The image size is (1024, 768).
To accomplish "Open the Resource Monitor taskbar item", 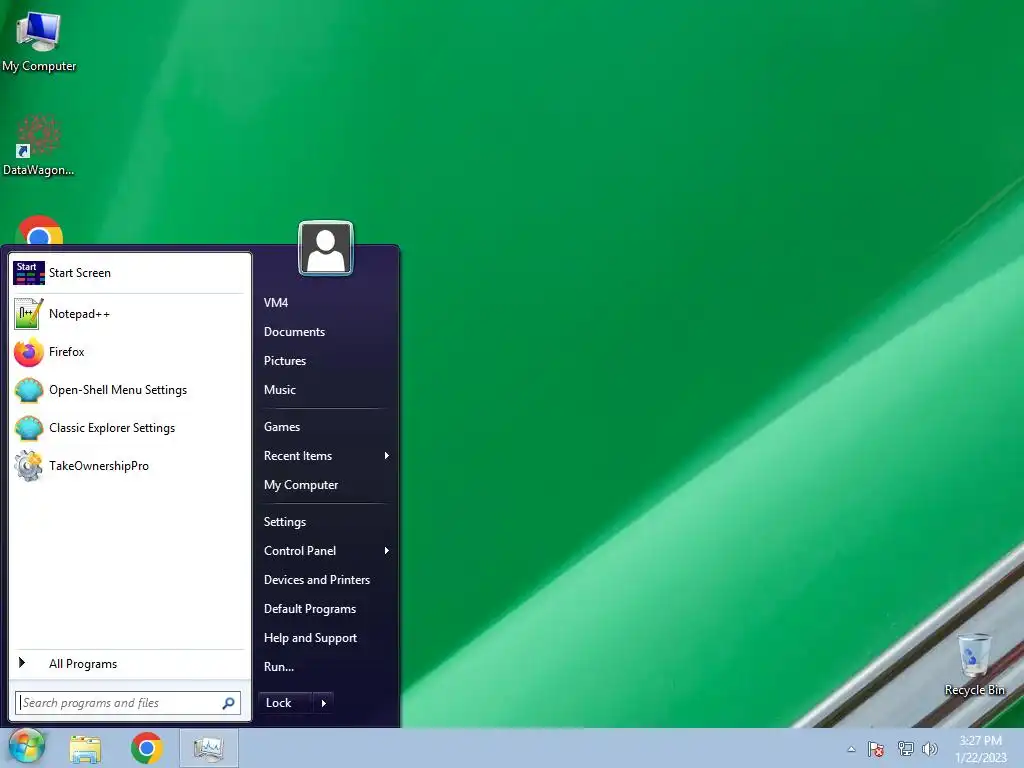I will (209, 748).
